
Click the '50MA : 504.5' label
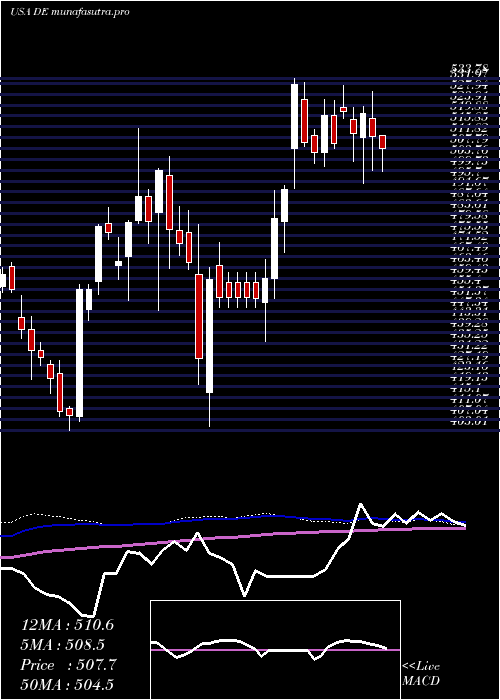click(x=67, y=685)
